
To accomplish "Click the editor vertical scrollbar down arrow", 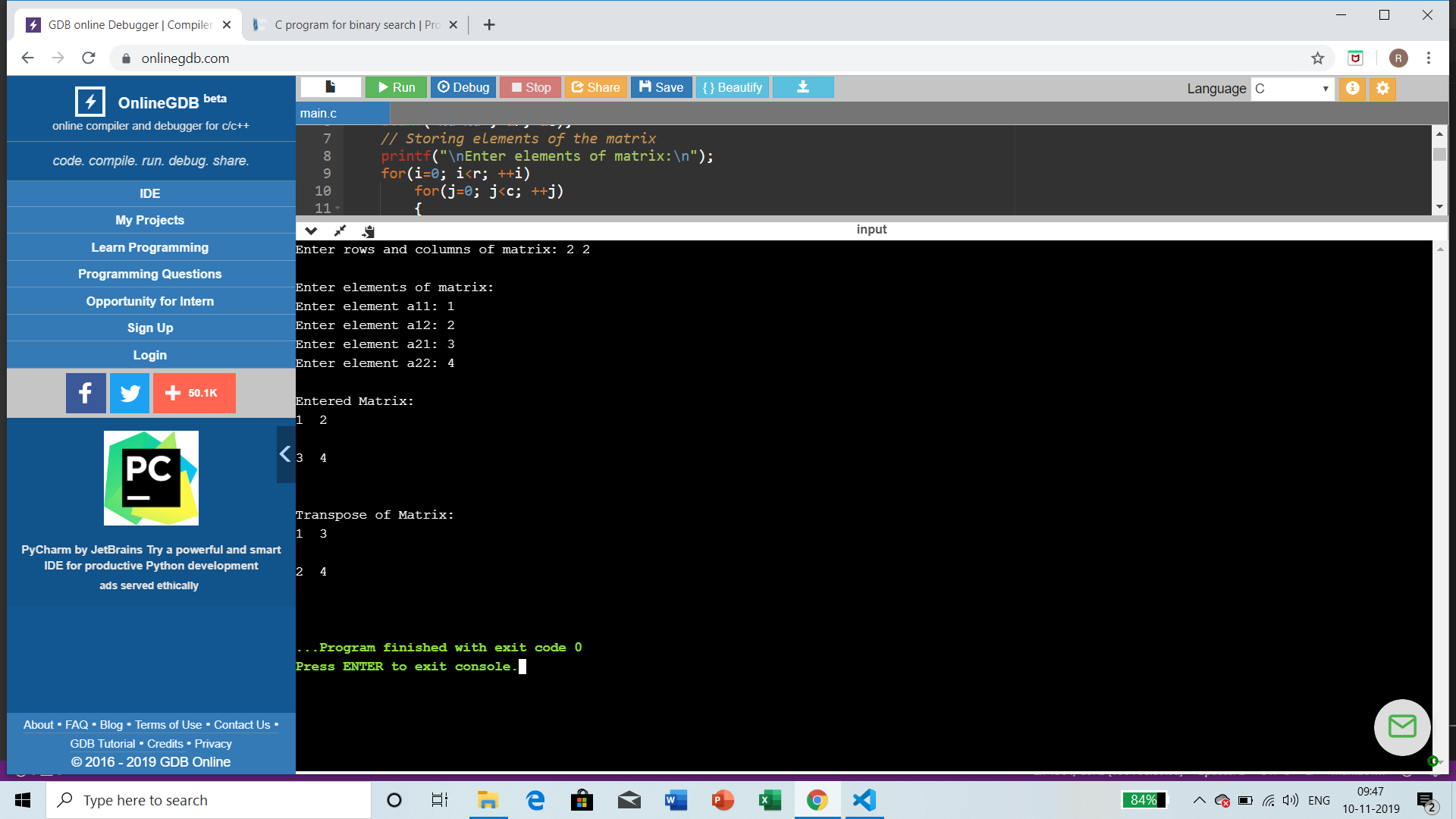I will click(1439, 206).
